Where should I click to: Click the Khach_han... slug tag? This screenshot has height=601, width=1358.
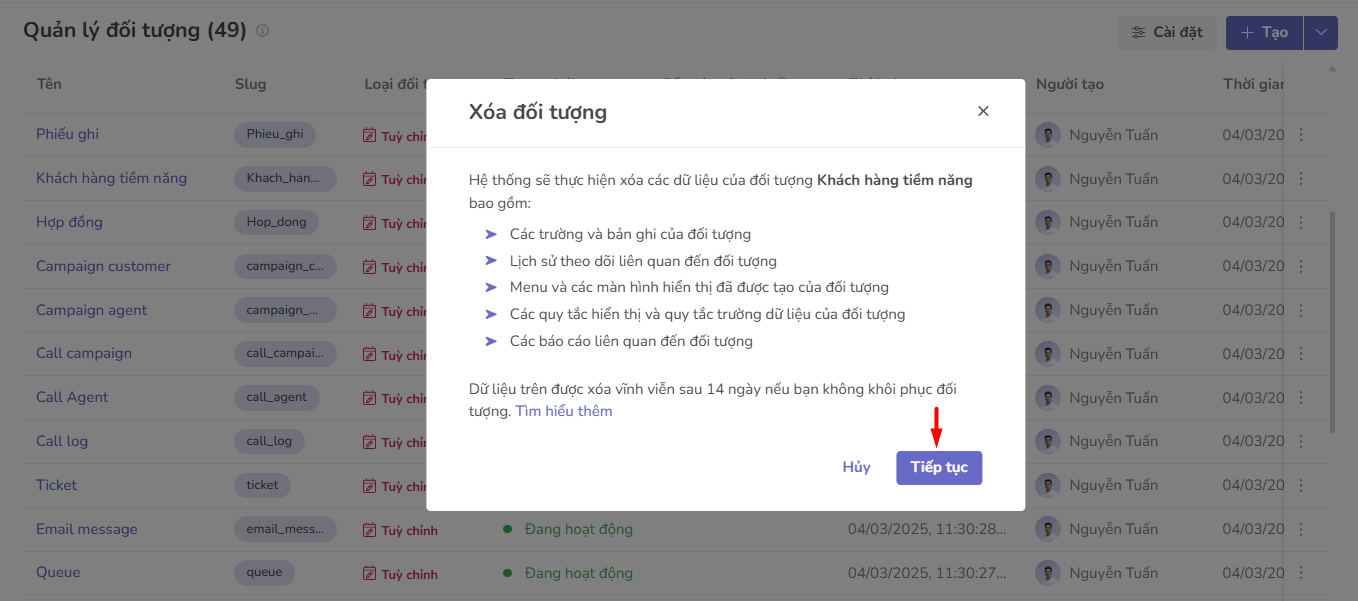285,178
